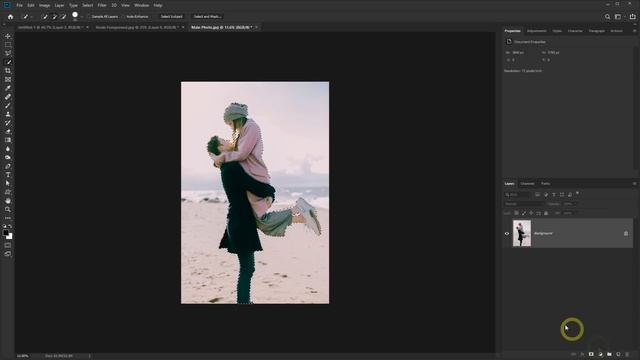This screenshot has width=640, height=360.
Task: Switch to the Channels tab
Action: tap(527, 184)
